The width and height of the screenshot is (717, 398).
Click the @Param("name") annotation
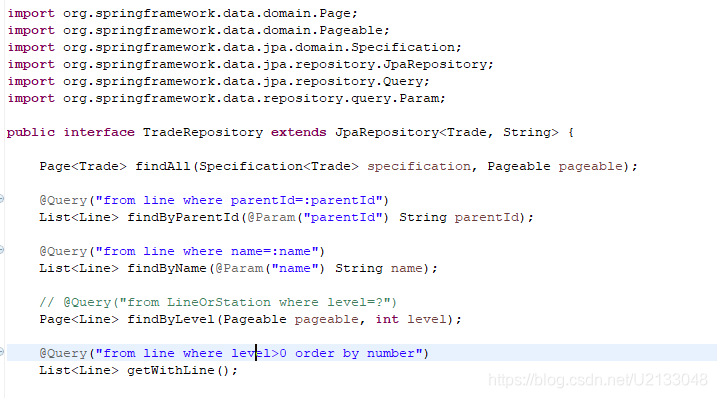pos(270,268)
